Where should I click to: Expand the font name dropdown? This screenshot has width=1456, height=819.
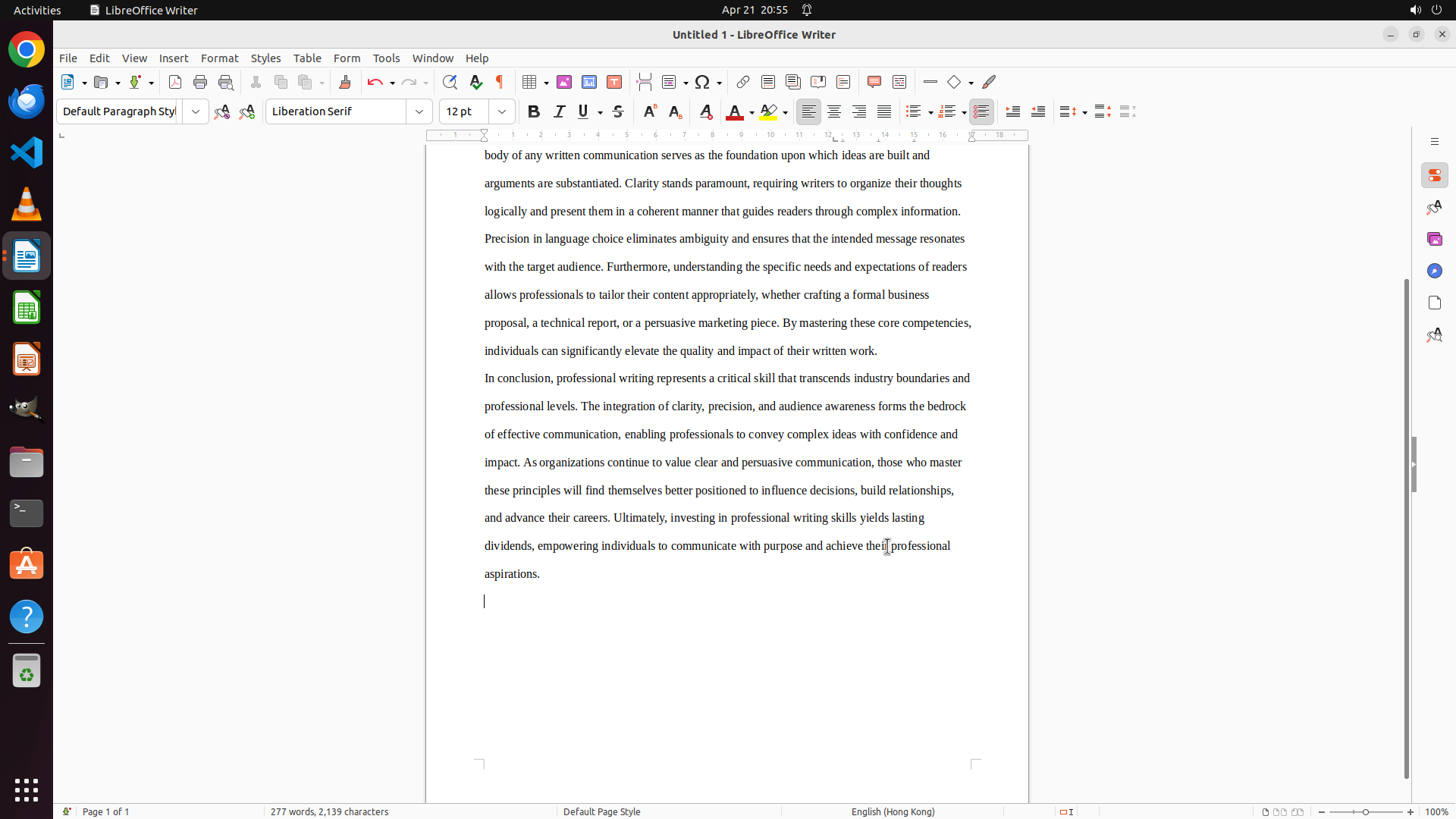[x=419, y=111]
